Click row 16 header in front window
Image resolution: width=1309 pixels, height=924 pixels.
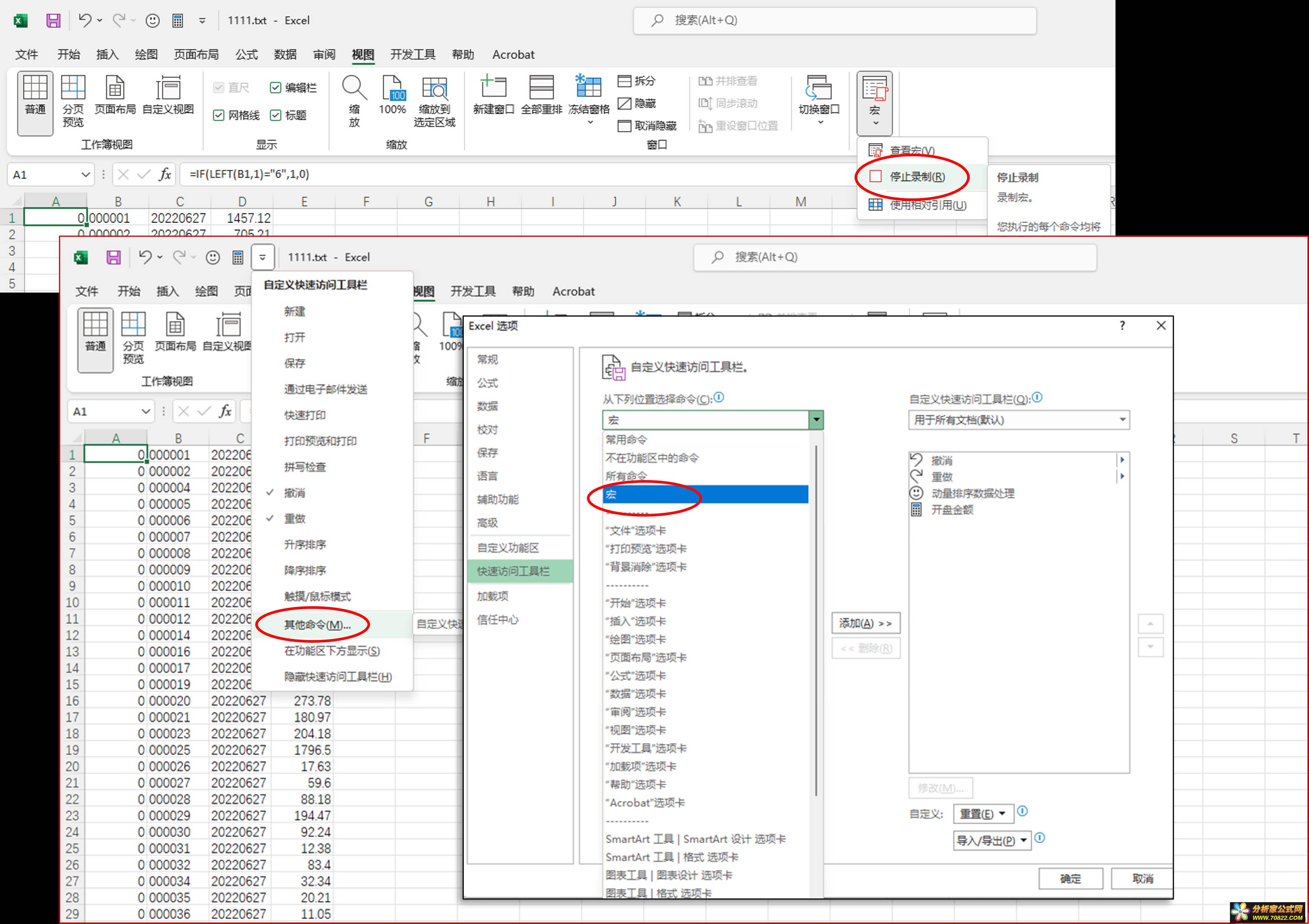[x=72, y=700]
